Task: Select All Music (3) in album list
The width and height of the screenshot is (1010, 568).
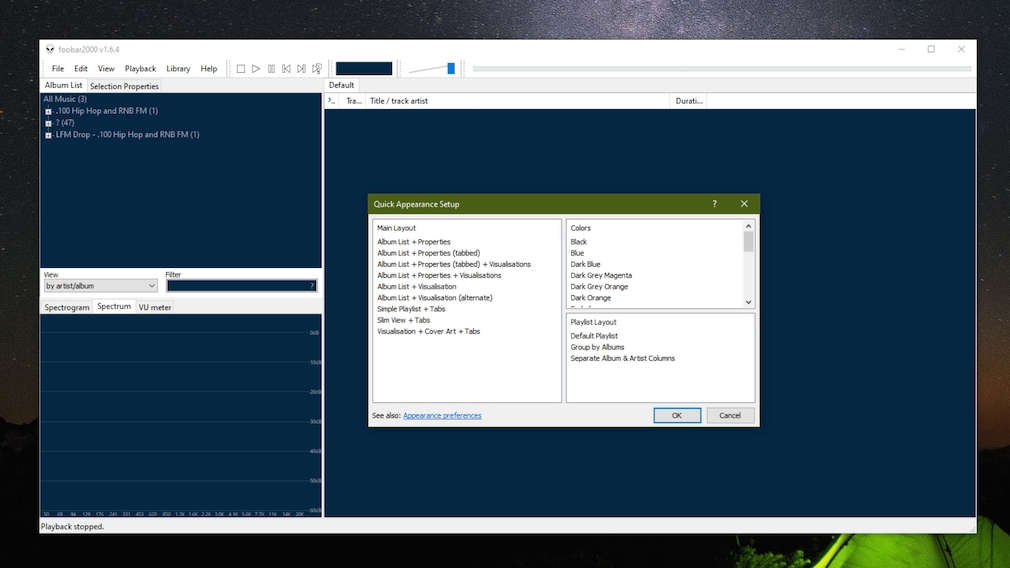Action: pyautogui.click(x=65, y=99)
